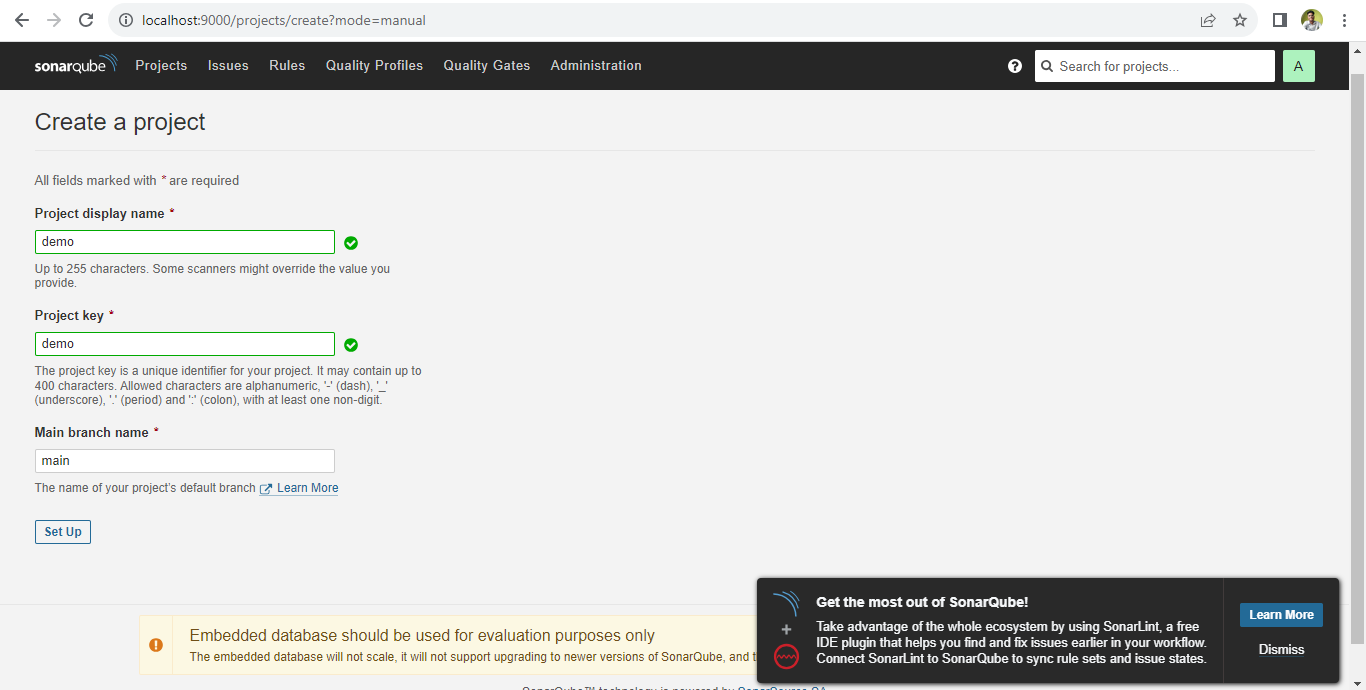Click the Search for projects box

[x=1155, y=66]
